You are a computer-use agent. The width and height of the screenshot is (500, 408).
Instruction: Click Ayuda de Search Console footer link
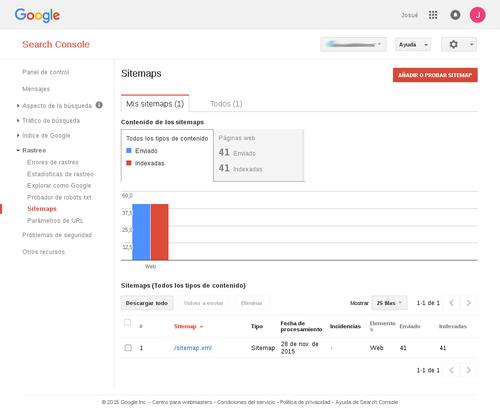coord(367,402)
